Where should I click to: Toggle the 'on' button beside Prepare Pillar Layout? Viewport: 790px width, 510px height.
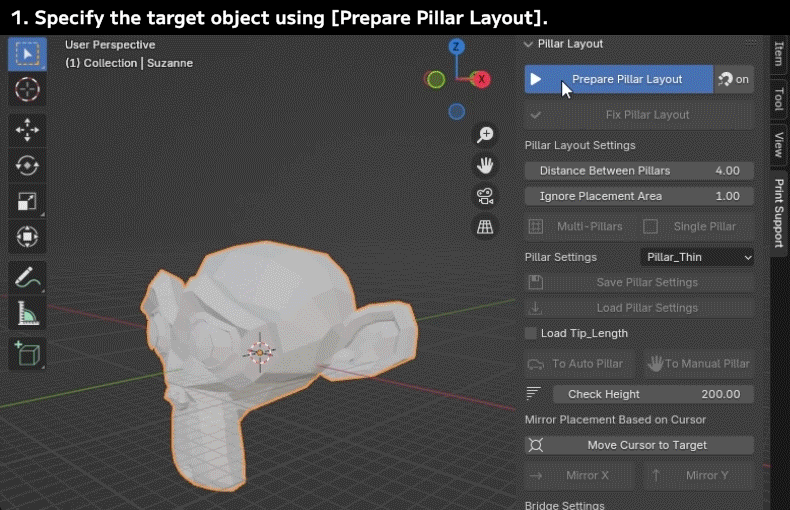[x=734, y=79]
